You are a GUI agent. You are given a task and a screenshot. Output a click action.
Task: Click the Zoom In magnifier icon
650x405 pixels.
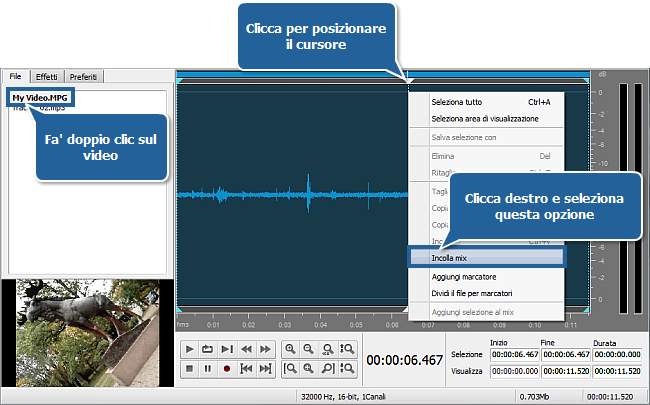tap(290, 349)
